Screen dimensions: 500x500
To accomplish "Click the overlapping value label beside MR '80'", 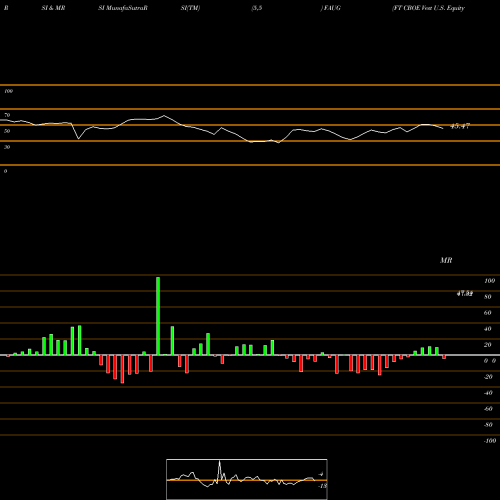I will [x=465, y=294].
